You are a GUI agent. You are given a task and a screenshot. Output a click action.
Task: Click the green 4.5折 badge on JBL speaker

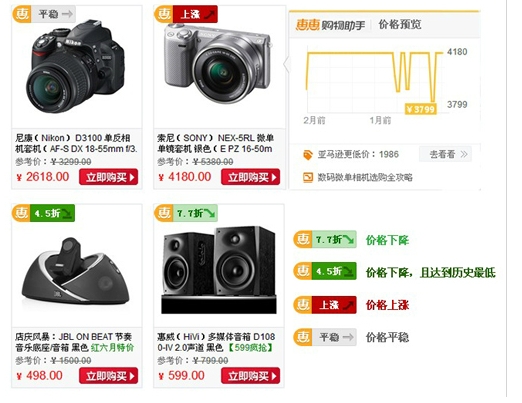pyautogui.click(x=43, y=213)
